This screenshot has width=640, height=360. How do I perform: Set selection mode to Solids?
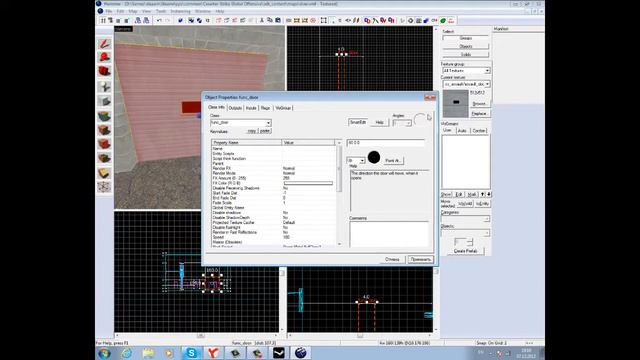point(466,54)
